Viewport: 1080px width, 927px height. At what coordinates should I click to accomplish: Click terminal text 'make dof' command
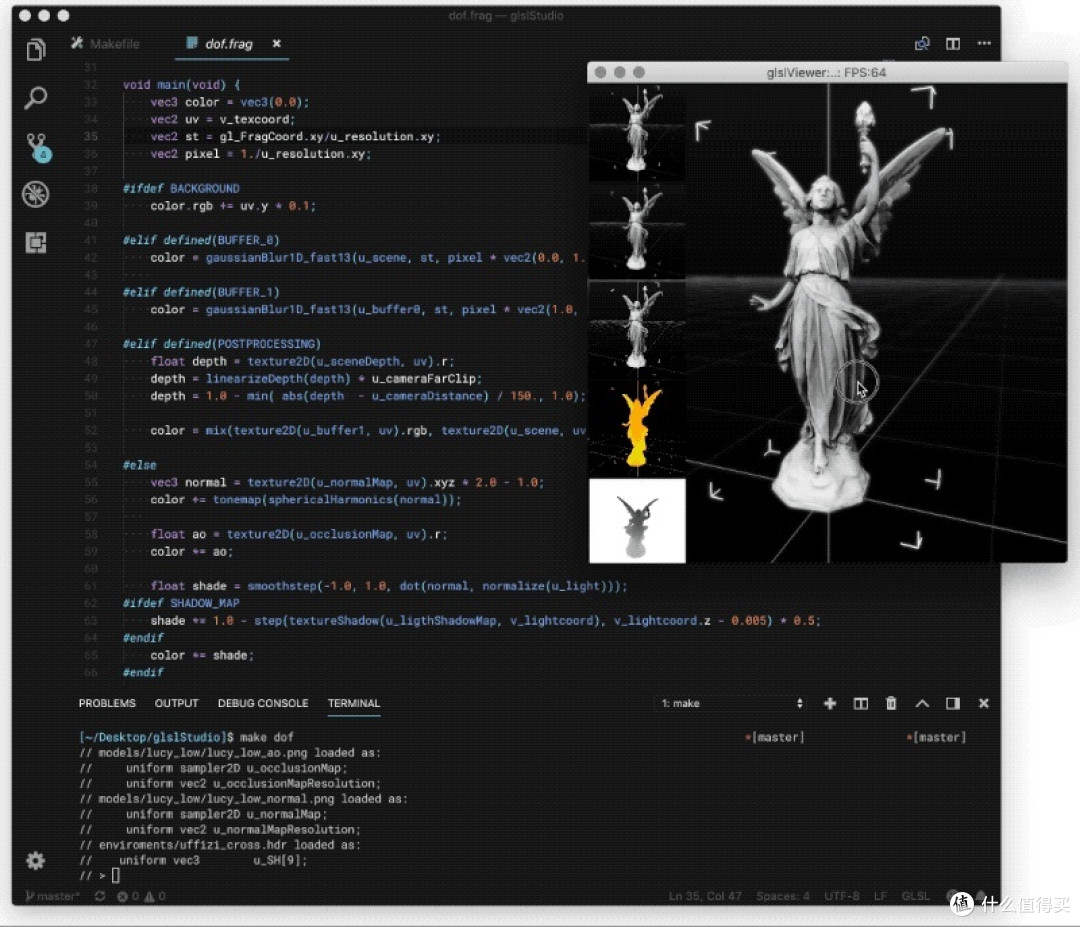pos(267,737)
